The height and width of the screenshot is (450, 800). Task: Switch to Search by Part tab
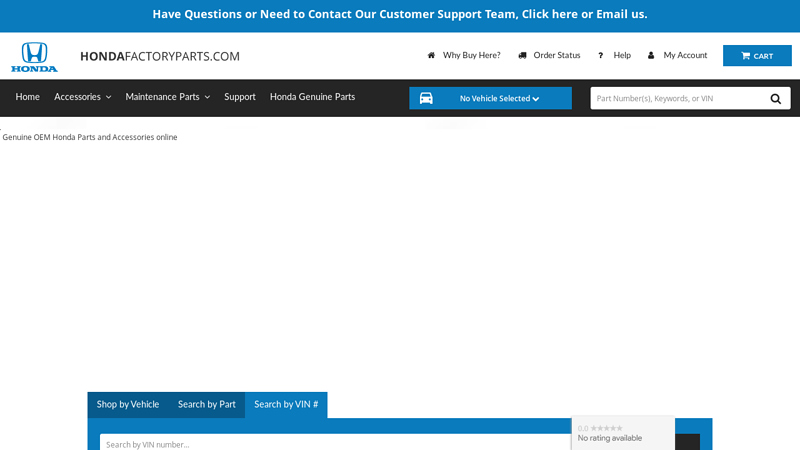pyautogui.click(x=207, y=405)
